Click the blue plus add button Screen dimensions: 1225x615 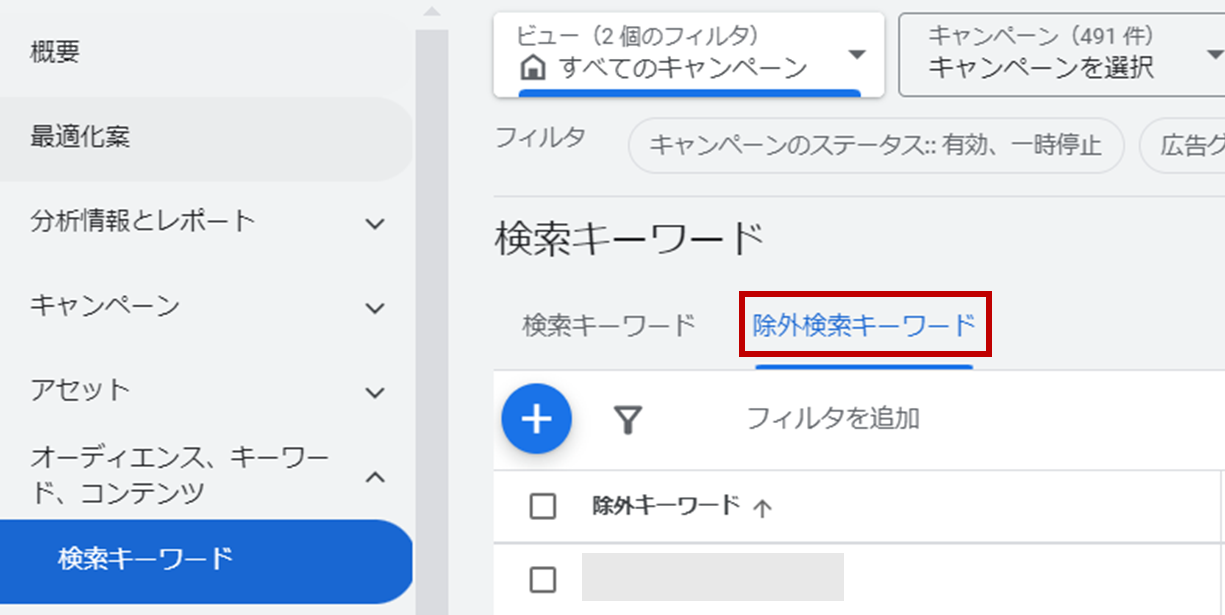pos(536,419)
